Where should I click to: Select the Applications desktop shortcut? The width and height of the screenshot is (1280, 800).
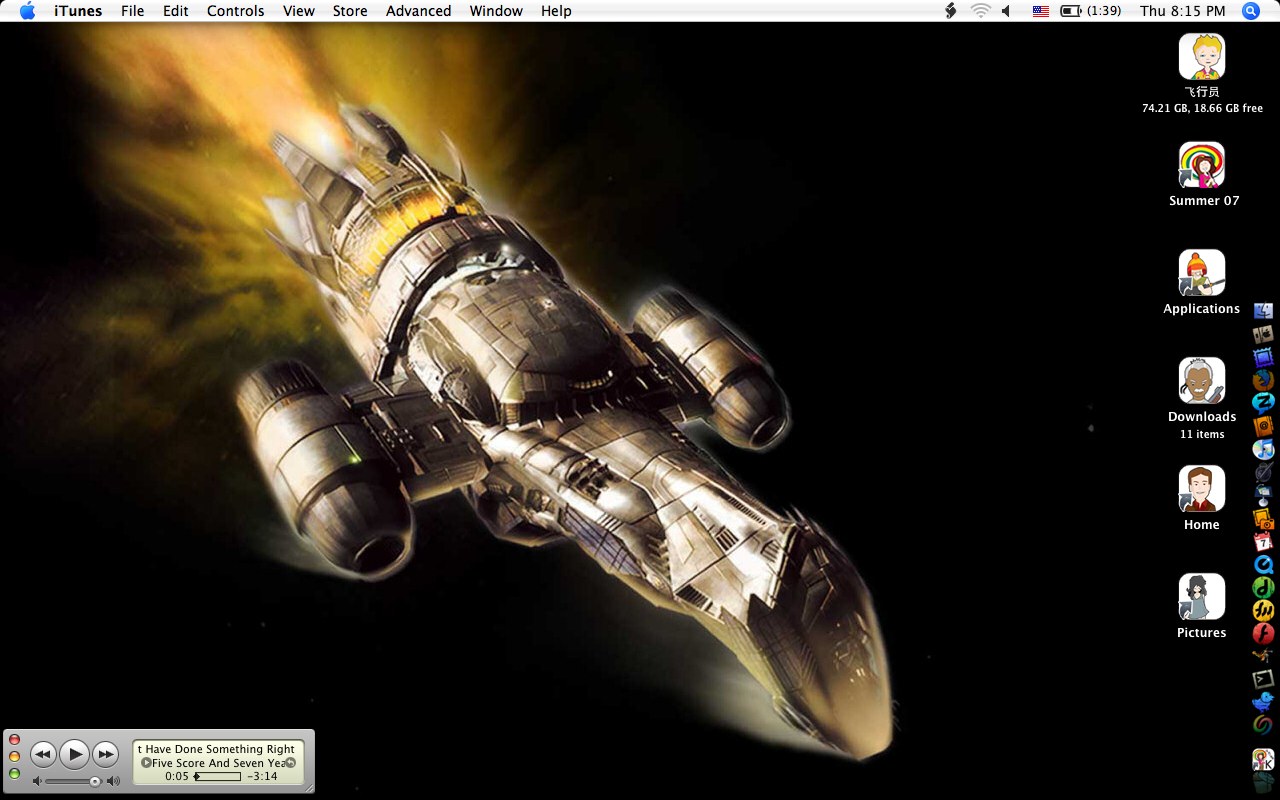pos(1202,273)
